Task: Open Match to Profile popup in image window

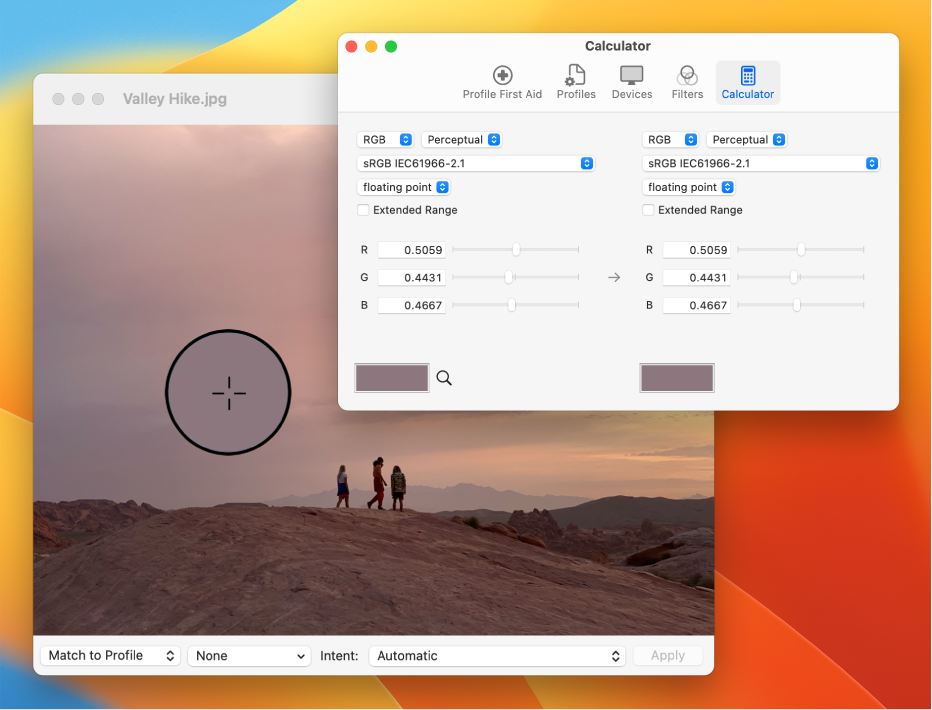Action: 110,655
